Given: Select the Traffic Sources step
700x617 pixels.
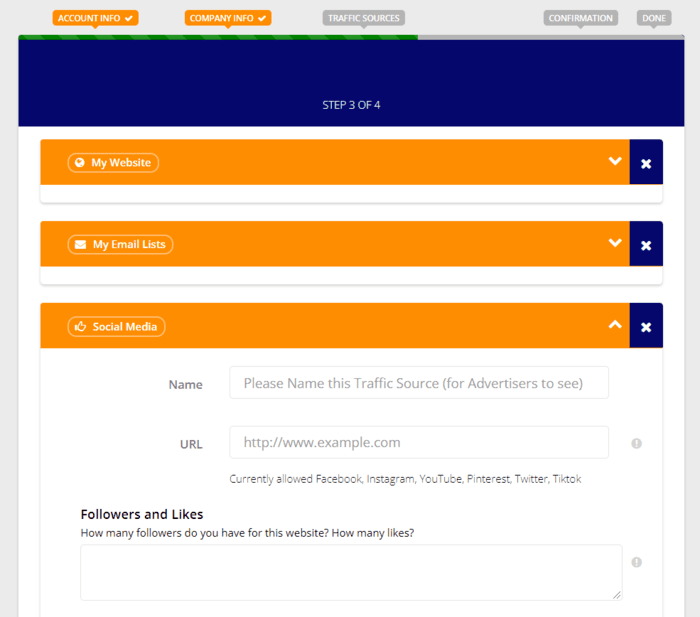Looking at the screenshot, I should [363, 18].
